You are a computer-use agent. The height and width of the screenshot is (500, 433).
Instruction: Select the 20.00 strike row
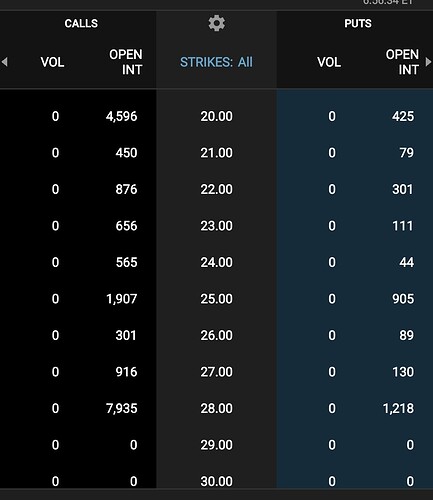coord(216,116)
